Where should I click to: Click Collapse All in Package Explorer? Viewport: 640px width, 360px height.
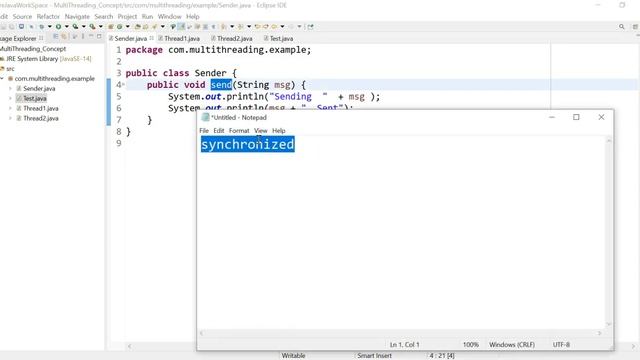(56, 36)
